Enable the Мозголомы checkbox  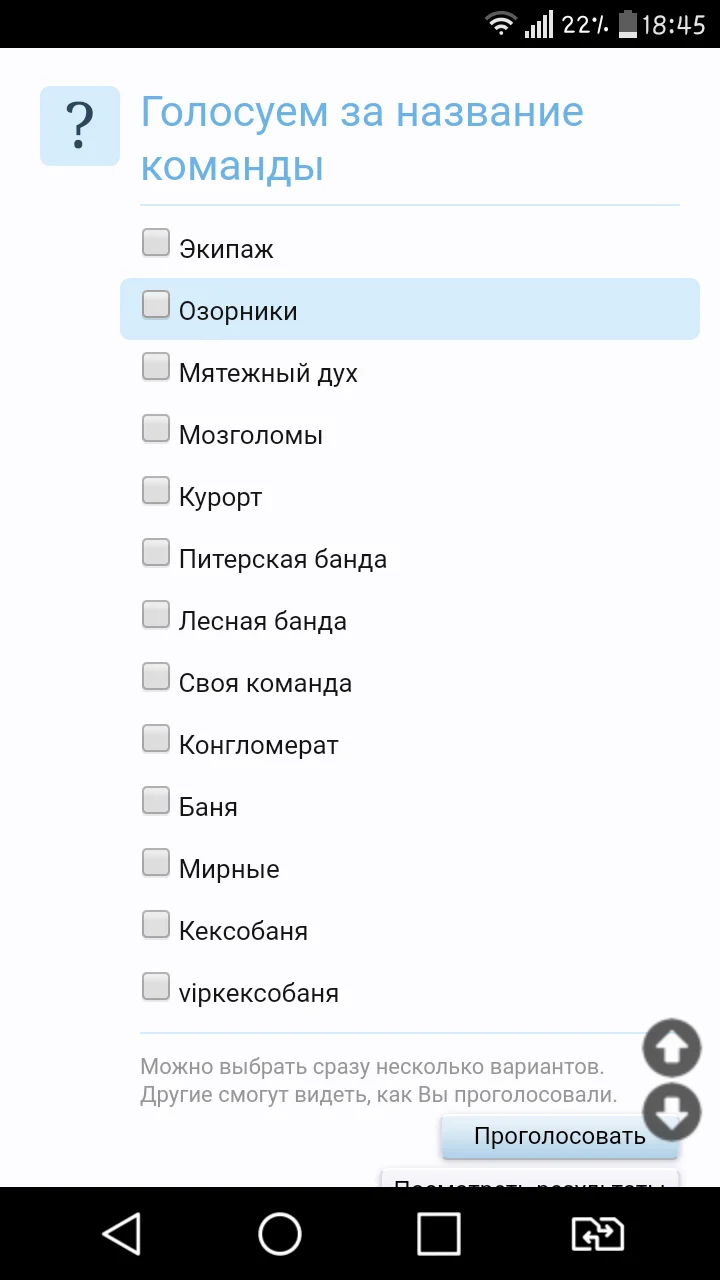click(x=156, y=428)
